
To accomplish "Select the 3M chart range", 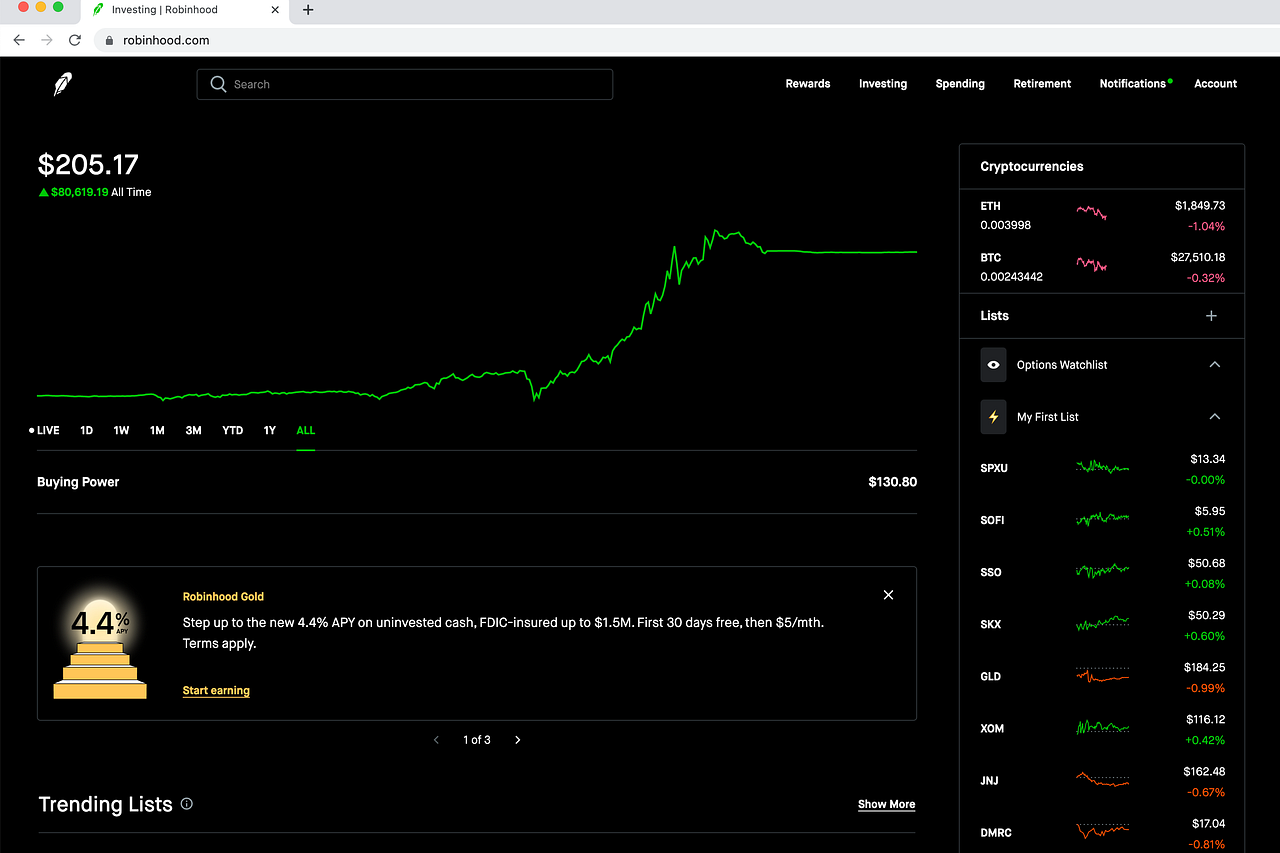I will tap(193, 431).
